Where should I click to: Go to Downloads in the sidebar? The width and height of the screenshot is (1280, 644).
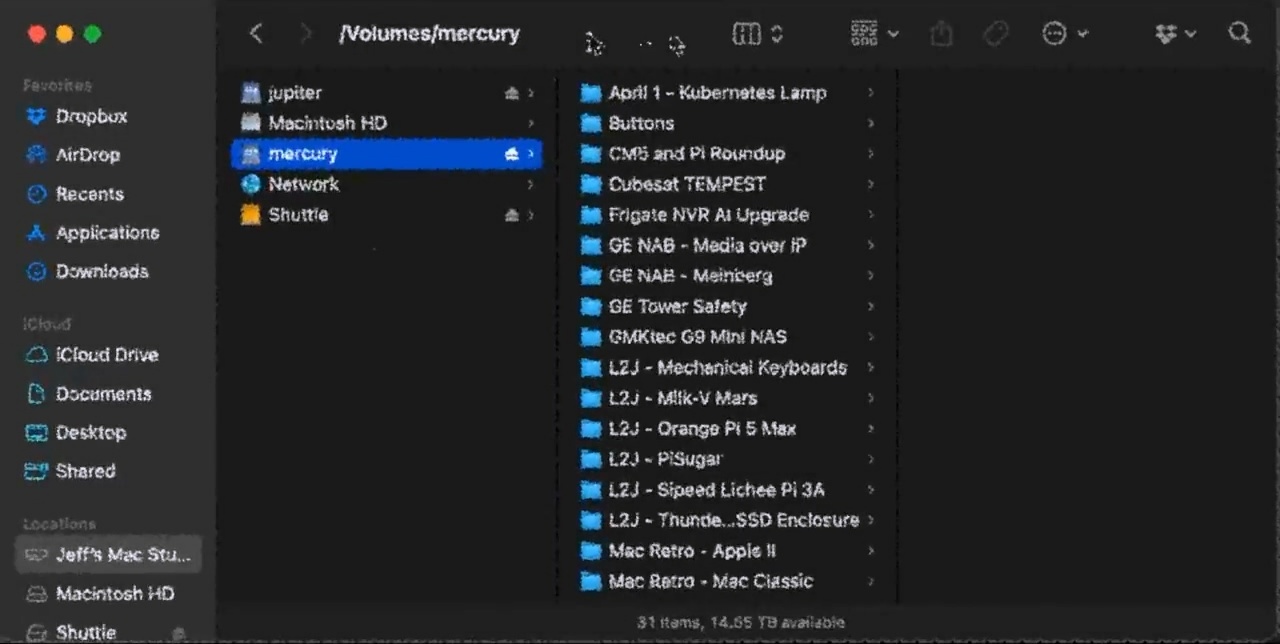pyautogui.click(x=101, y=272)
